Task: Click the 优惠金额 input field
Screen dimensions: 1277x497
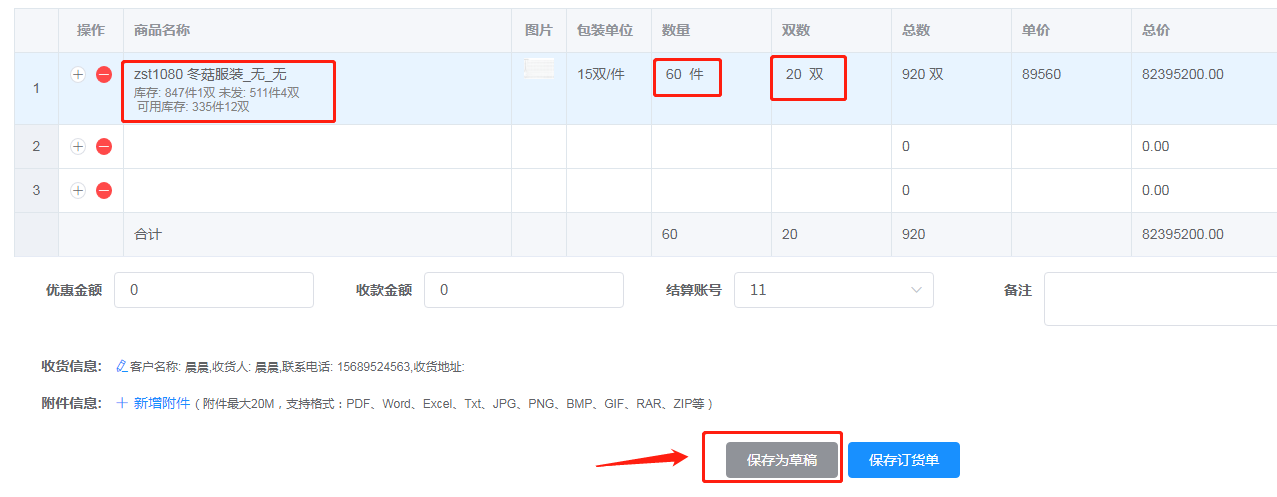Action: coord(213,290)
